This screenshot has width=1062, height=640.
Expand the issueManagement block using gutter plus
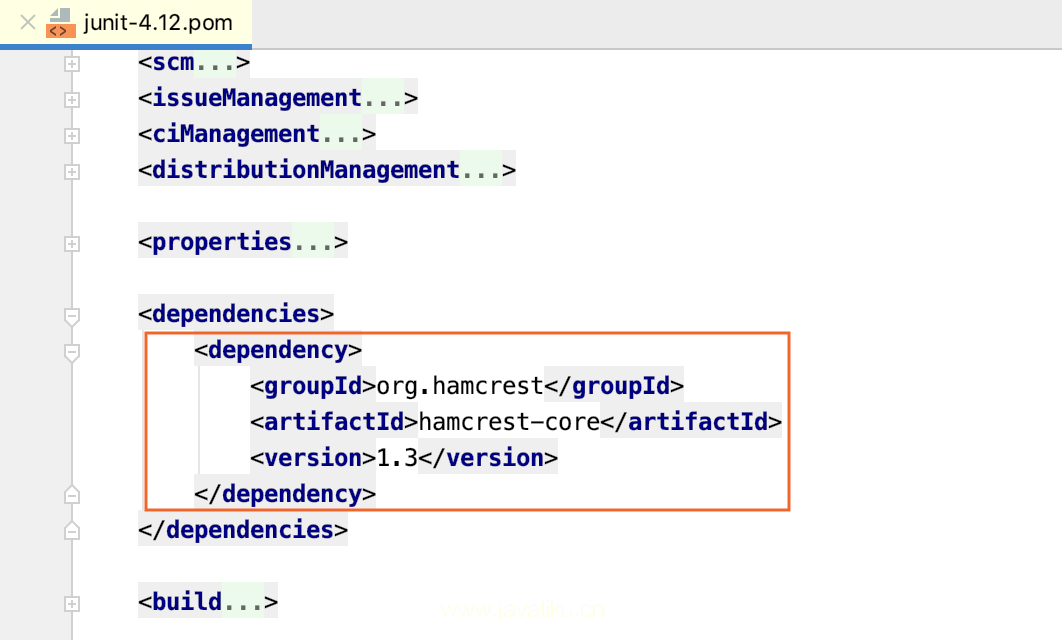(71, 99)
